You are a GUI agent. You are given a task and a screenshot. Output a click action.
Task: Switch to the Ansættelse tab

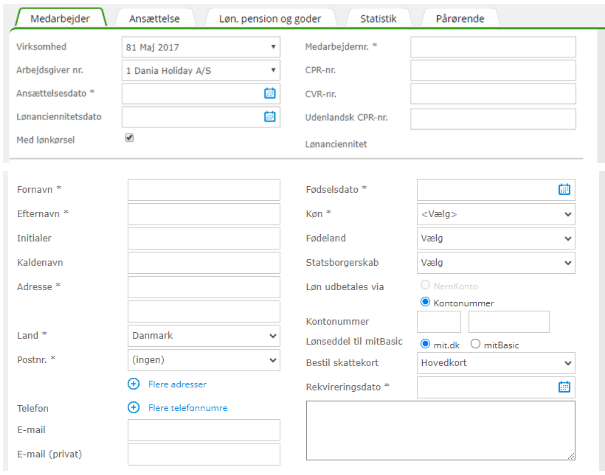[x=154, y=19]
